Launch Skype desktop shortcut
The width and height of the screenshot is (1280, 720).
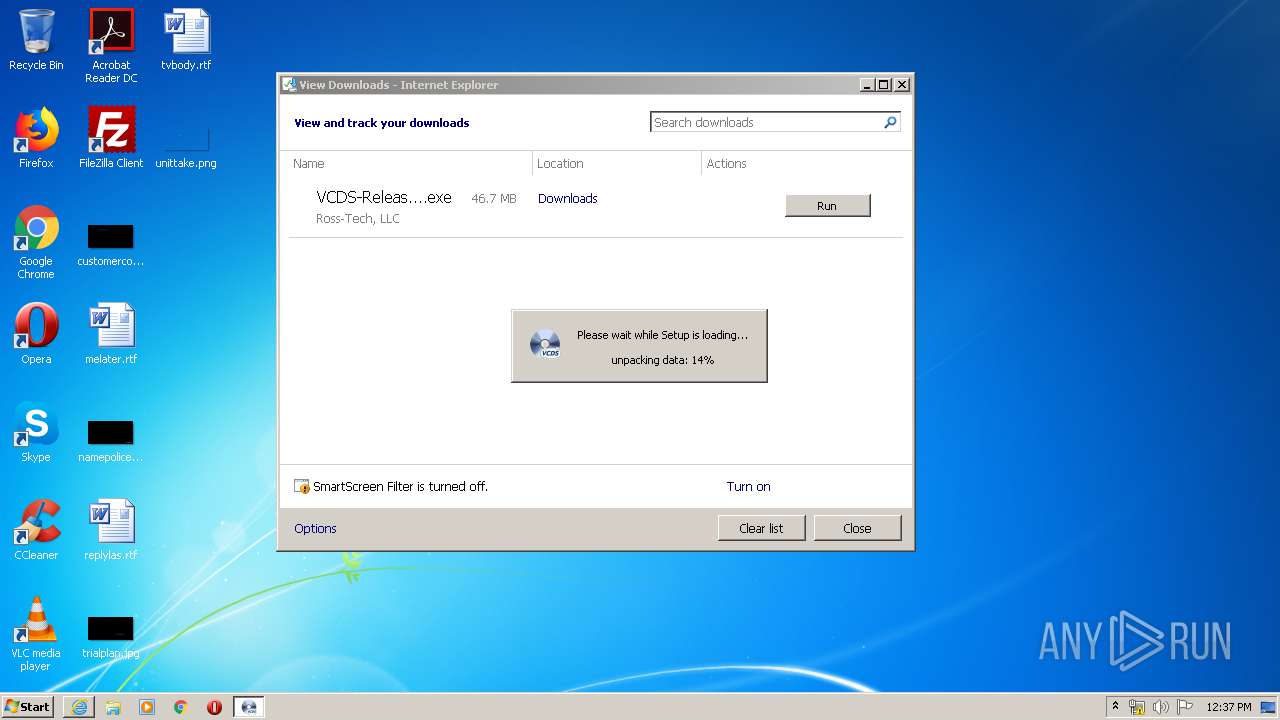point(36,432)
